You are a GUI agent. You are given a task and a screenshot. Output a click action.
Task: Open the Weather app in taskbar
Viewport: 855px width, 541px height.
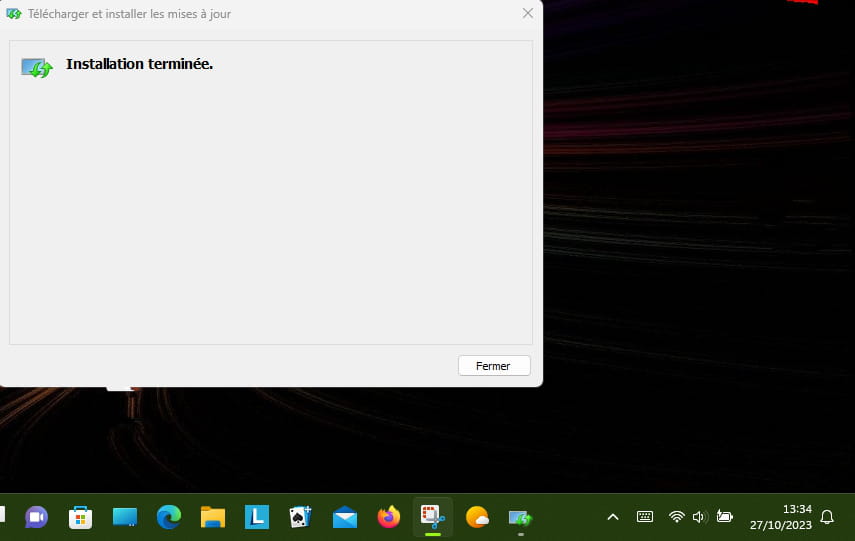click(477, 517)
